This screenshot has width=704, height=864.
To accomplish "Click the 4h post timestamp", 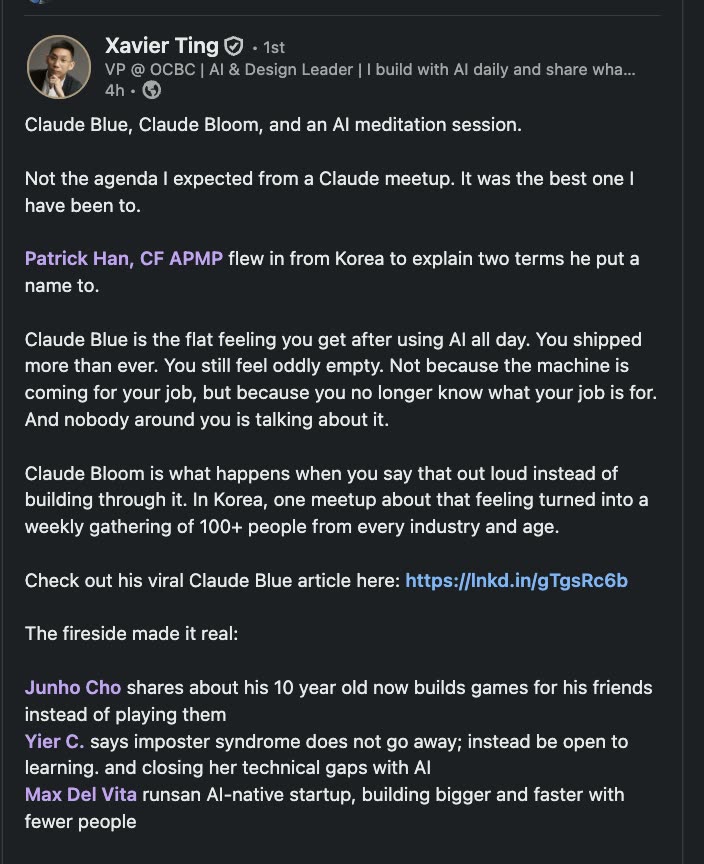I will [115, 90].
